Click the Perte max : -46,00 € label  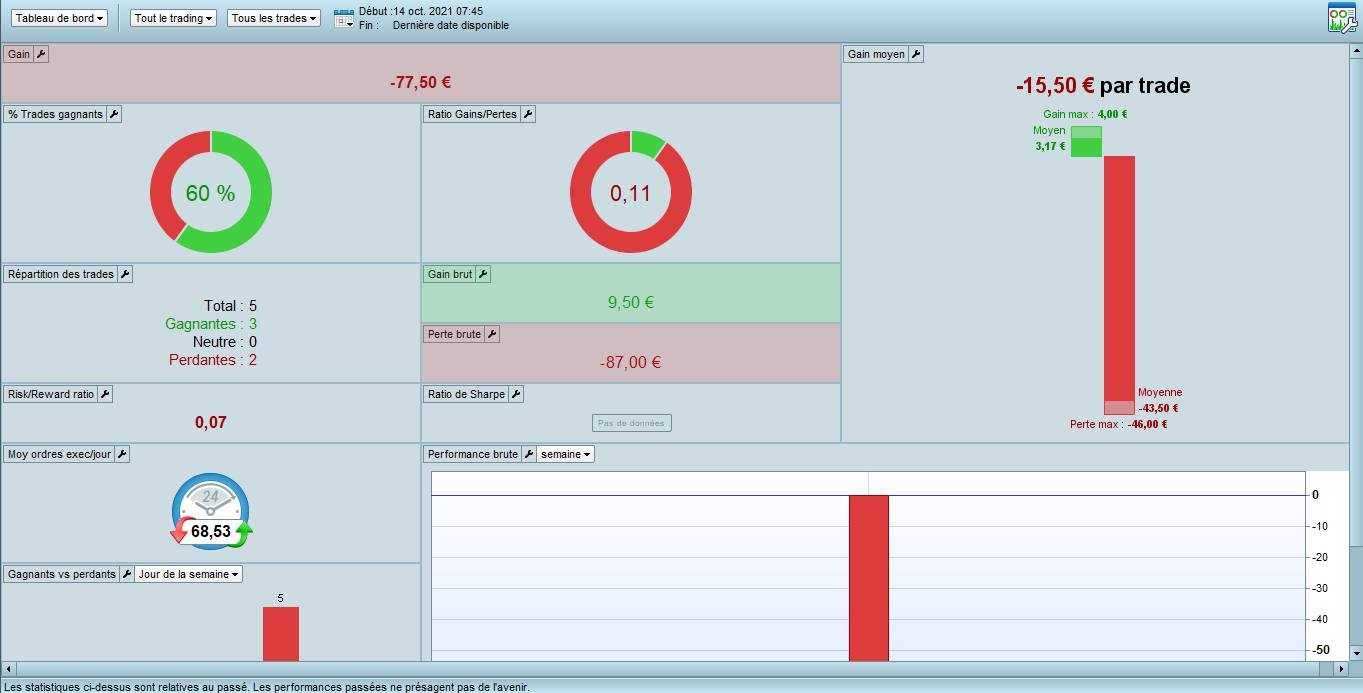[1118, 424]
